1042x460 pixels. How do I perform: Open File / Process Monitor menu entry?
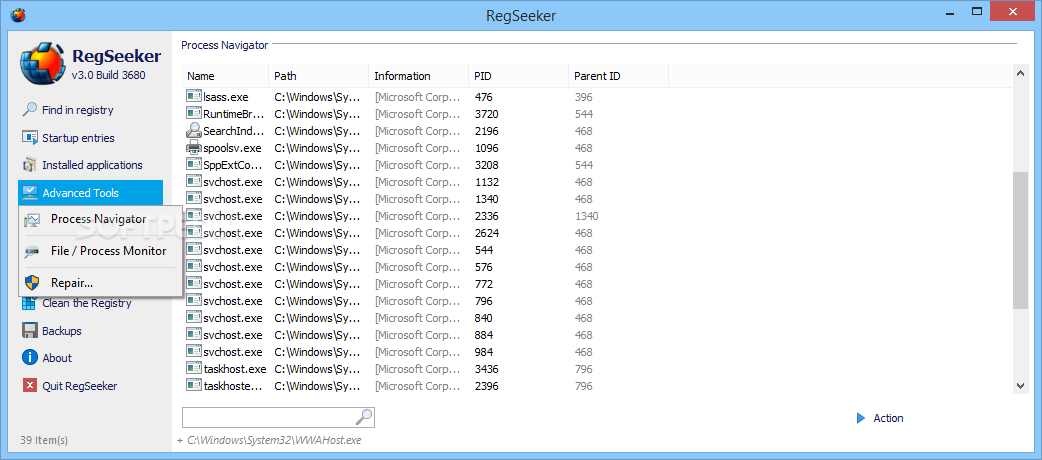100,251
